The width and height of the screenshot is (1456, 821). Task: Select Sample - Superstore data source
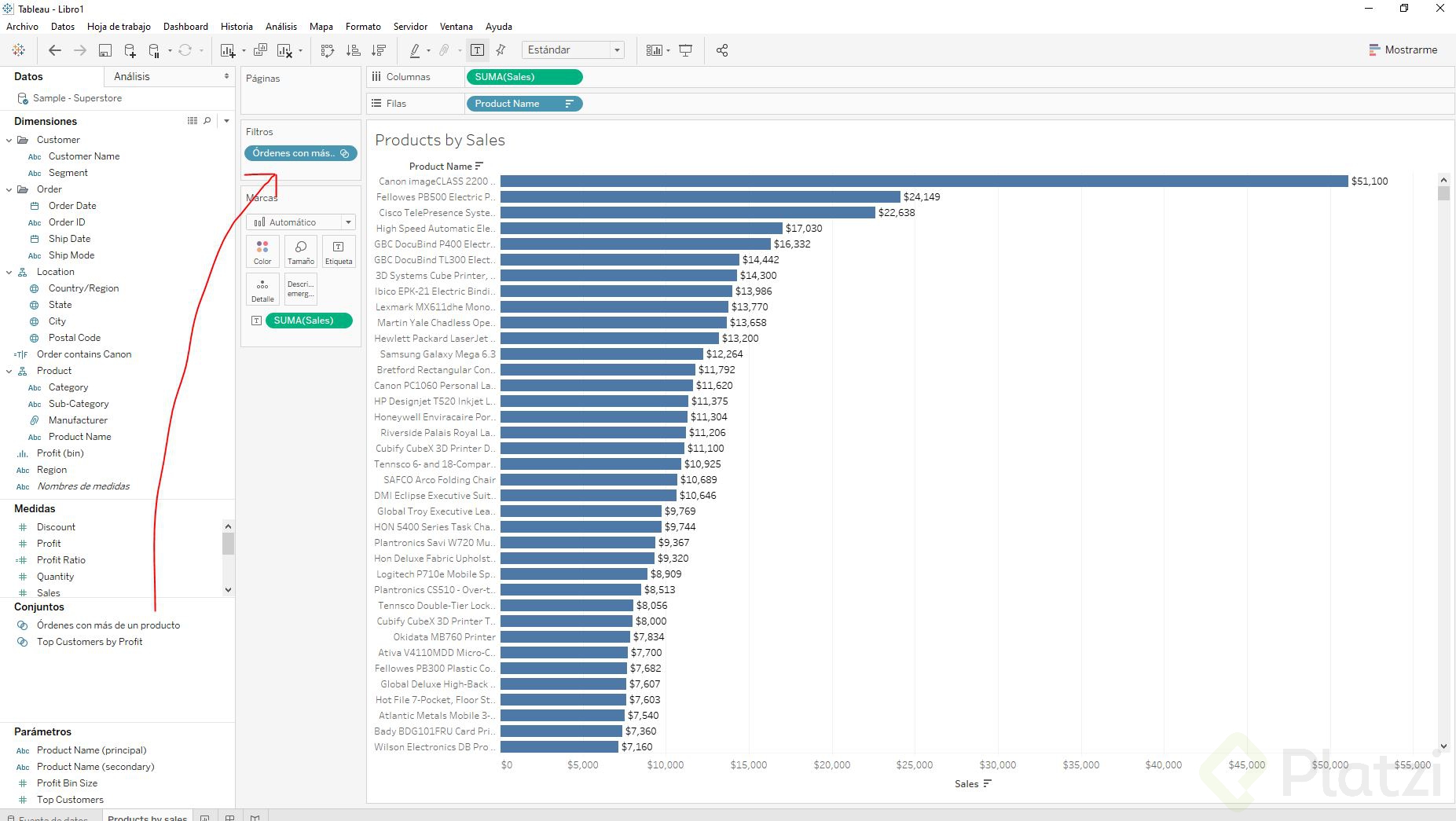[77, 98]
